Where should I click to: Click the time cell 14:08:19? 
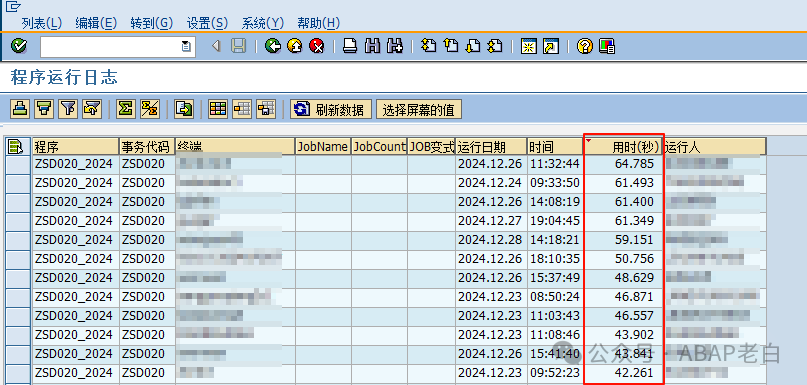555,202
